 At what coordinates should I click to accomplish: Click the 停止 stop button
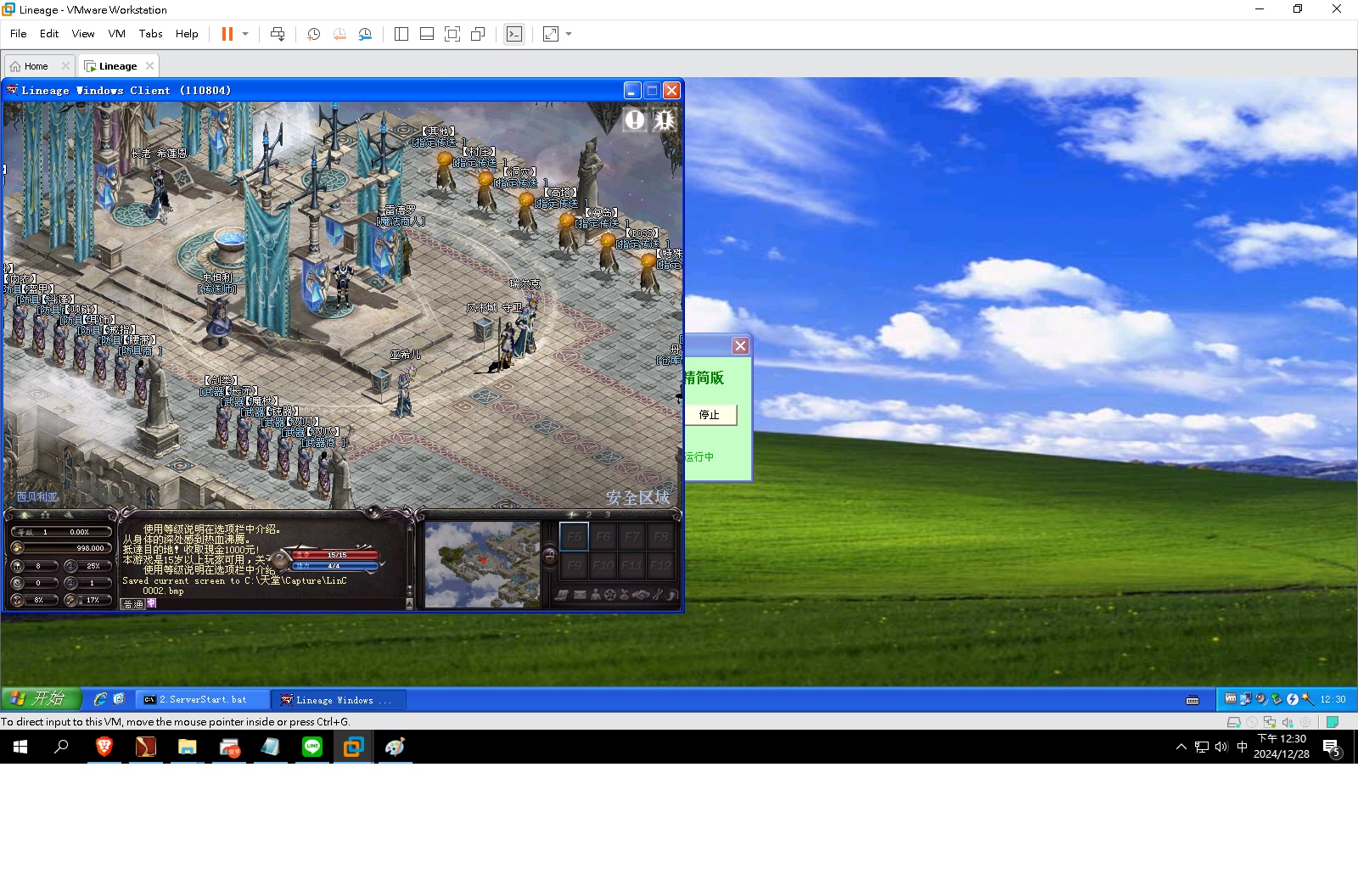click(710, 415)
